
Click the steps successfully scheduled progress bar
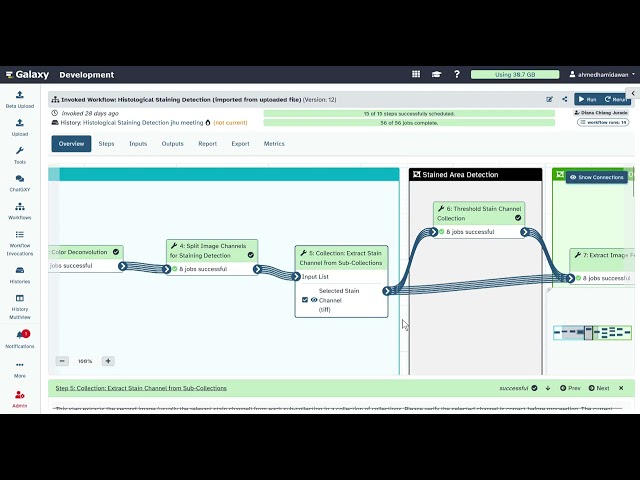[x=409, y=113]
